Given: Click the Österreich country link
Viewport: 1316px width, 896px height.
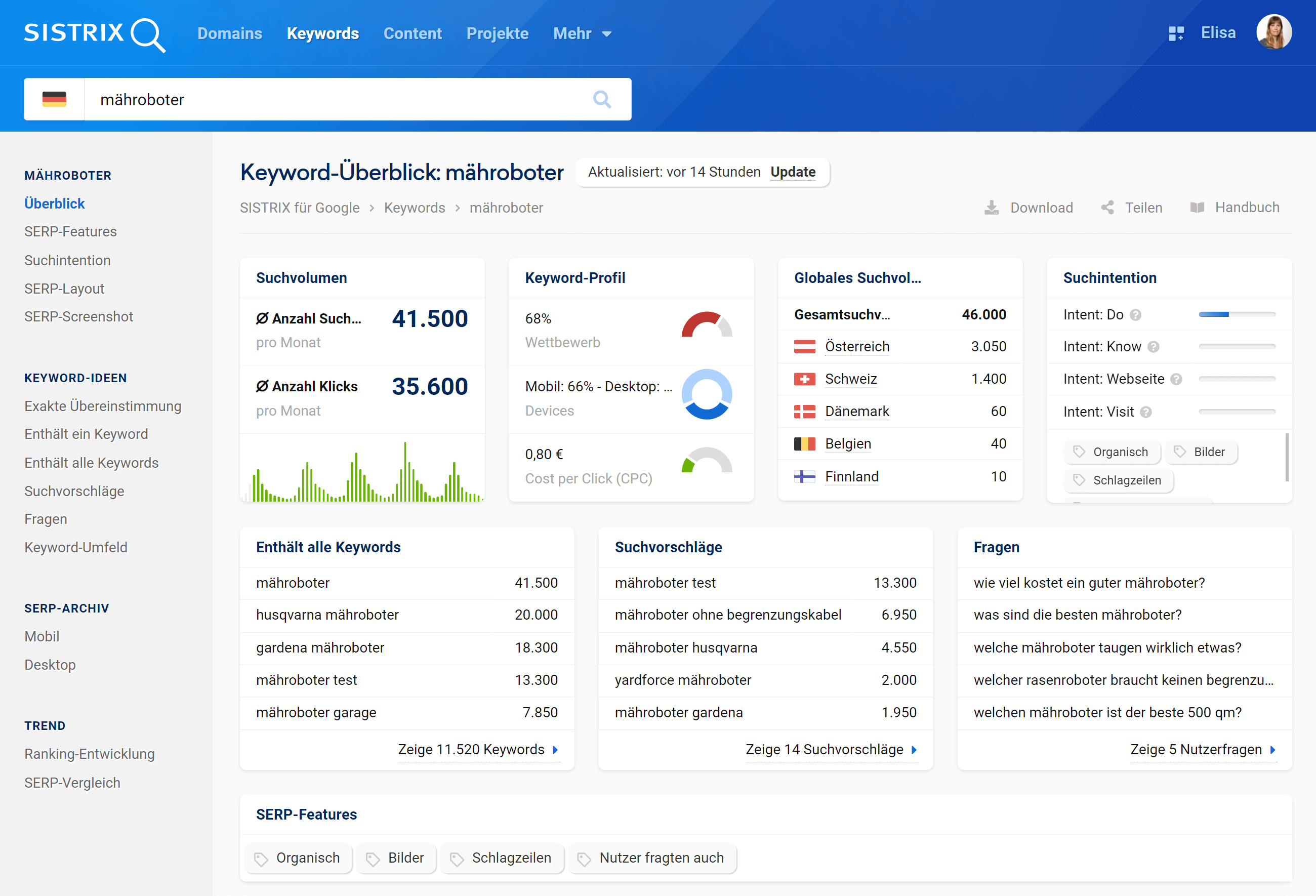Looking at the screenshot, I should [x=857, y=347].
